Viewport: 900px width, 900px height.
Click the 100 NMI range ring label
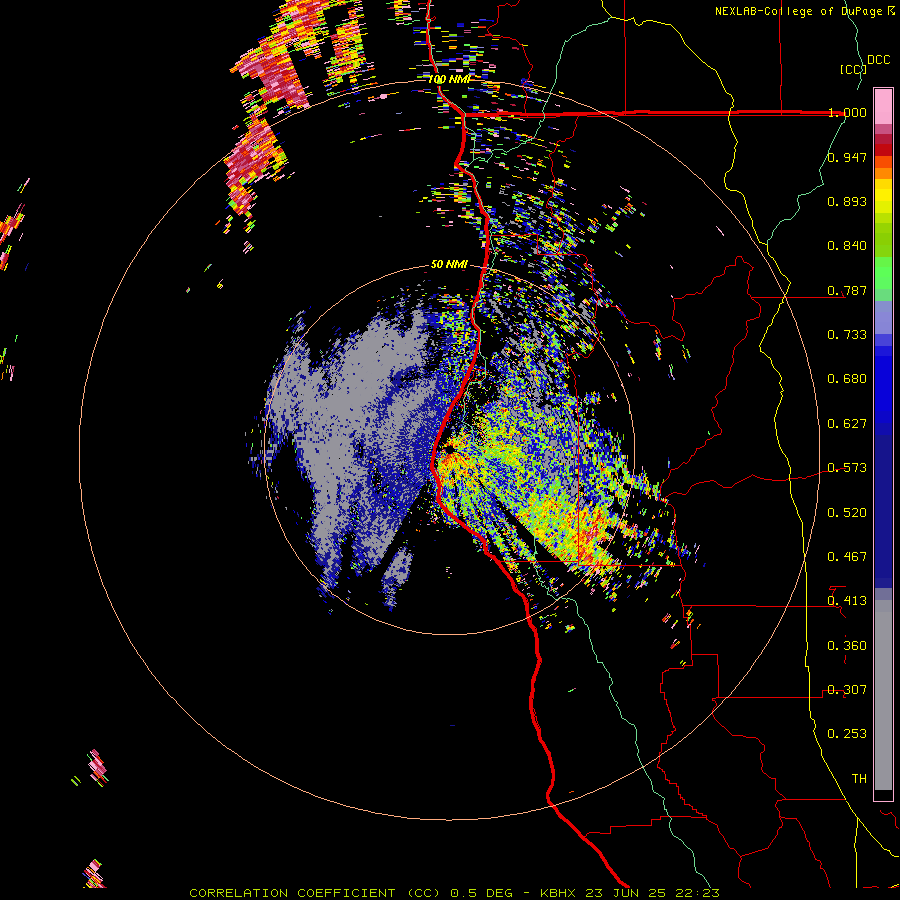[x=448, y=79]
